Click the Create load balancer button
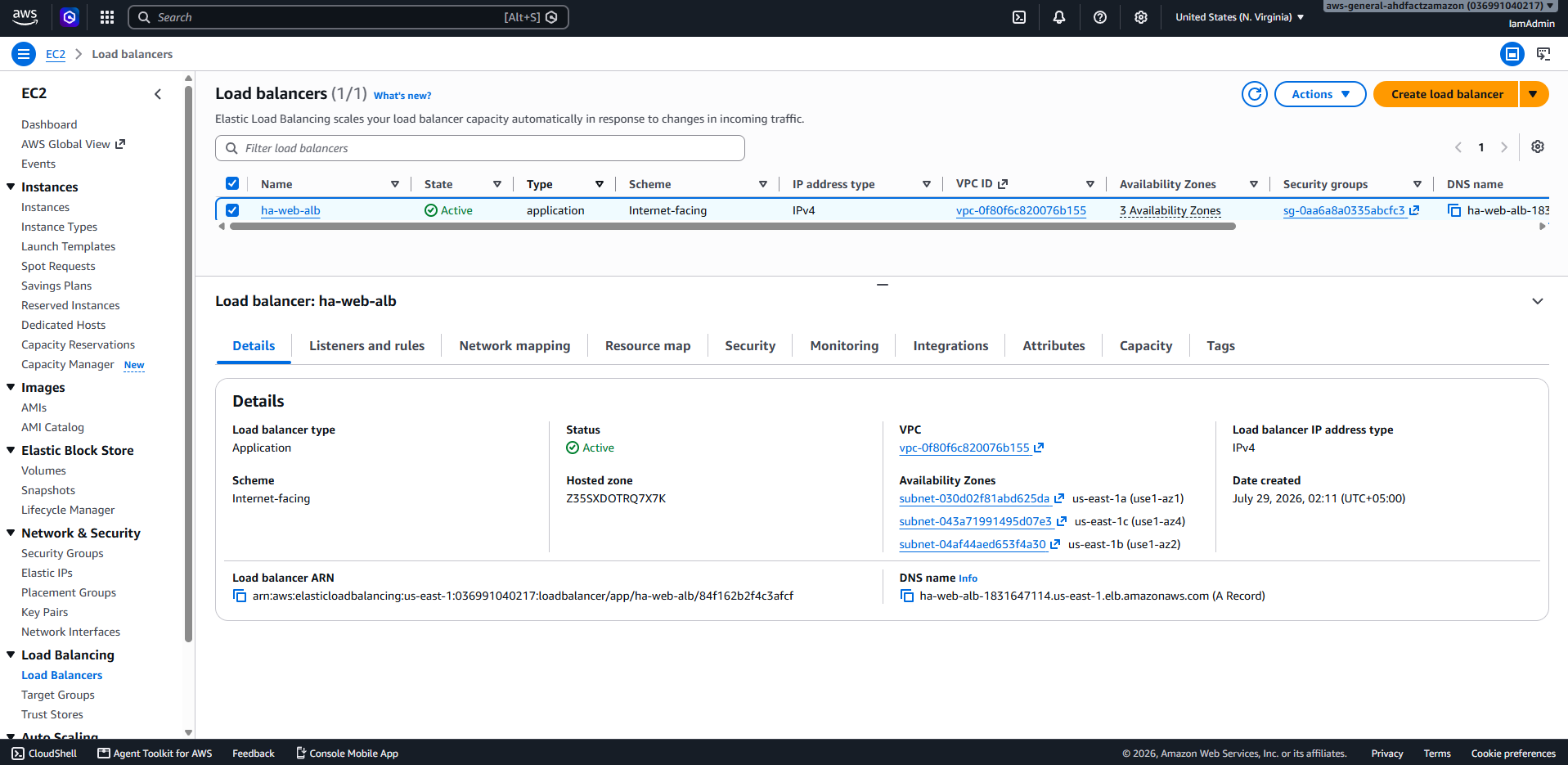1568x765 pixels. coord(1446,94)
